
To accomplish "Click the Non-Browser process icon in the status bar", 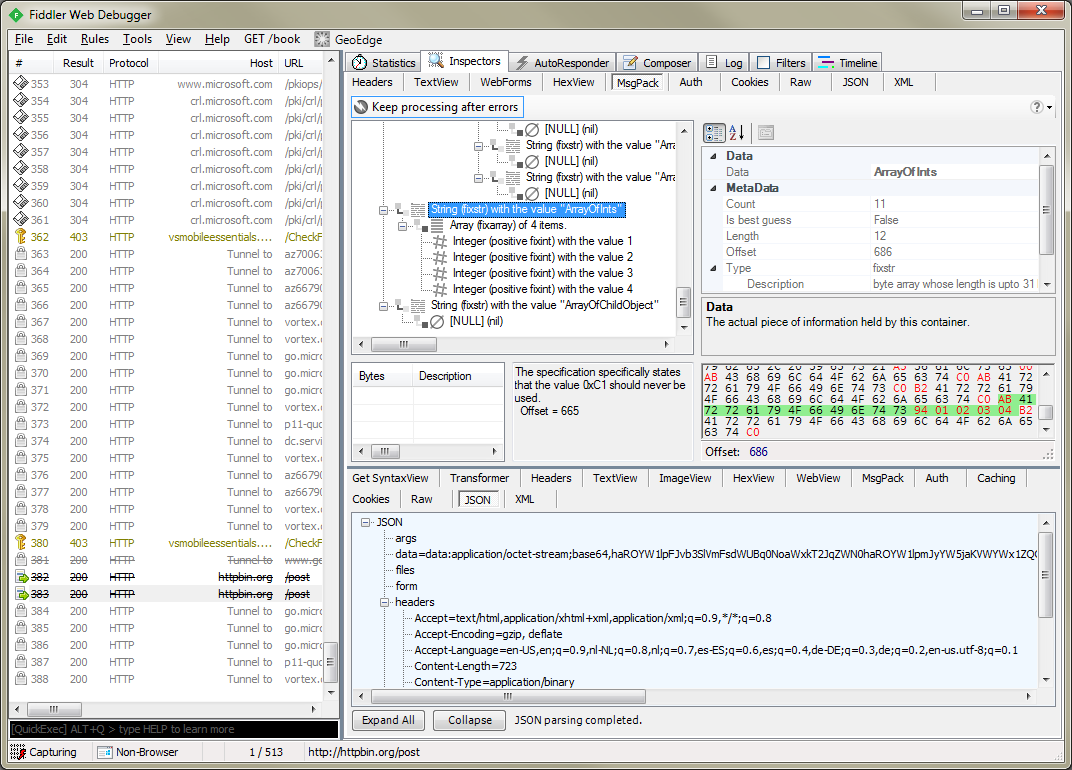I will [105, 752].
